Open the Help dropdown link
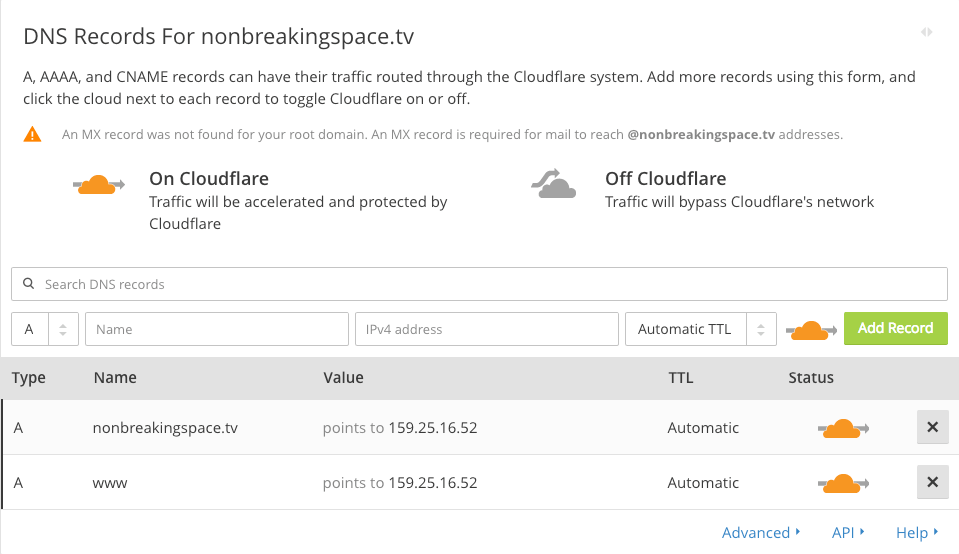959x554 pixels. tap(917, 533)
